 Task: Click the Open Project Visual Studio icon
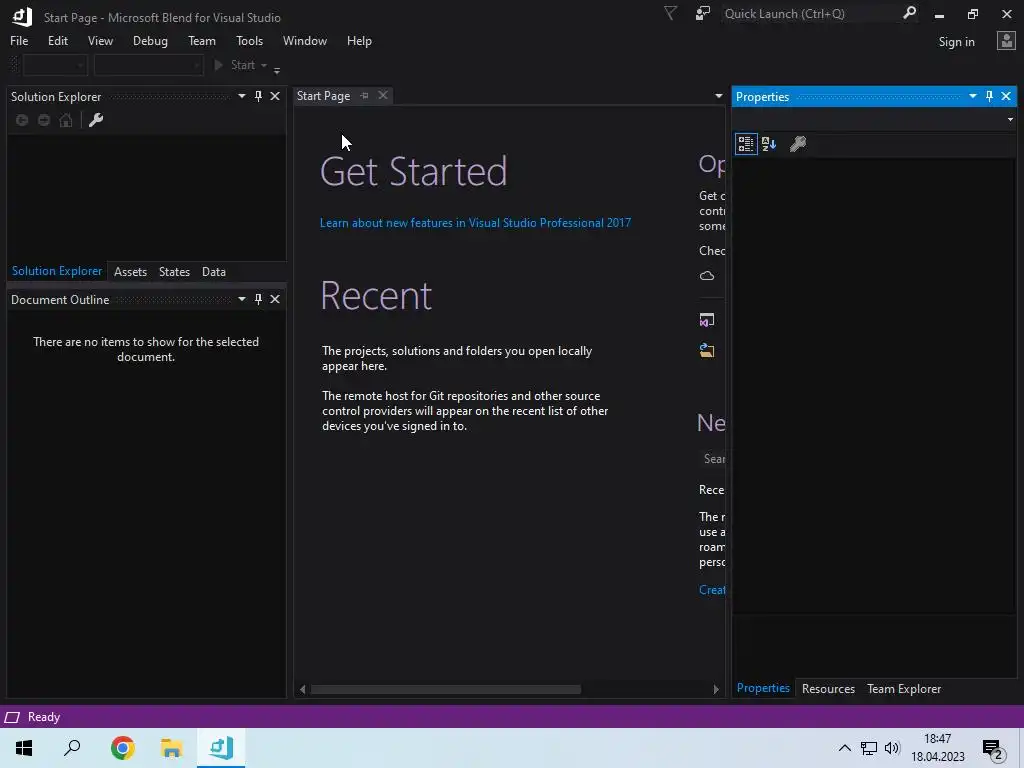point(707,320)
